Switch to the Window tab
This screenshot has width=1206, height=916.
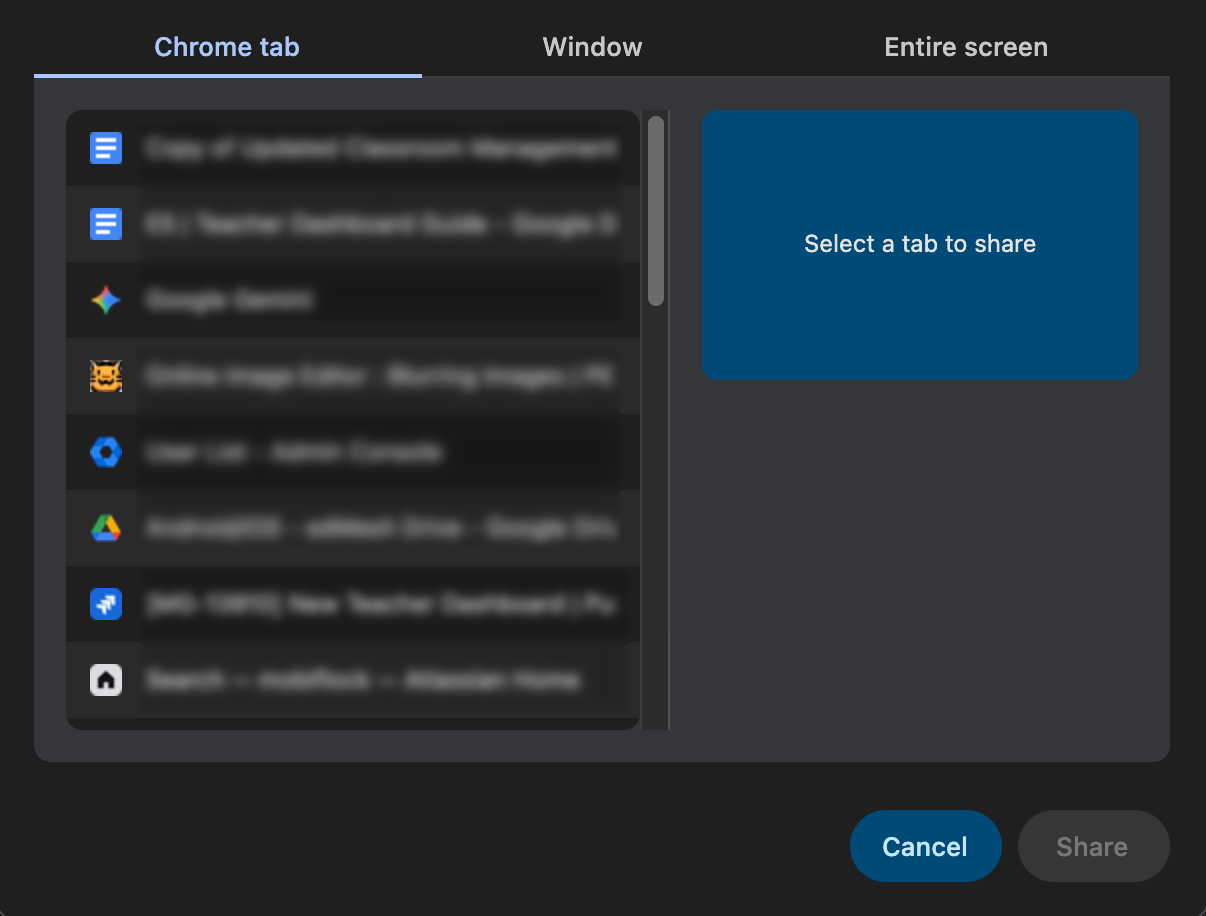[592, 47]
